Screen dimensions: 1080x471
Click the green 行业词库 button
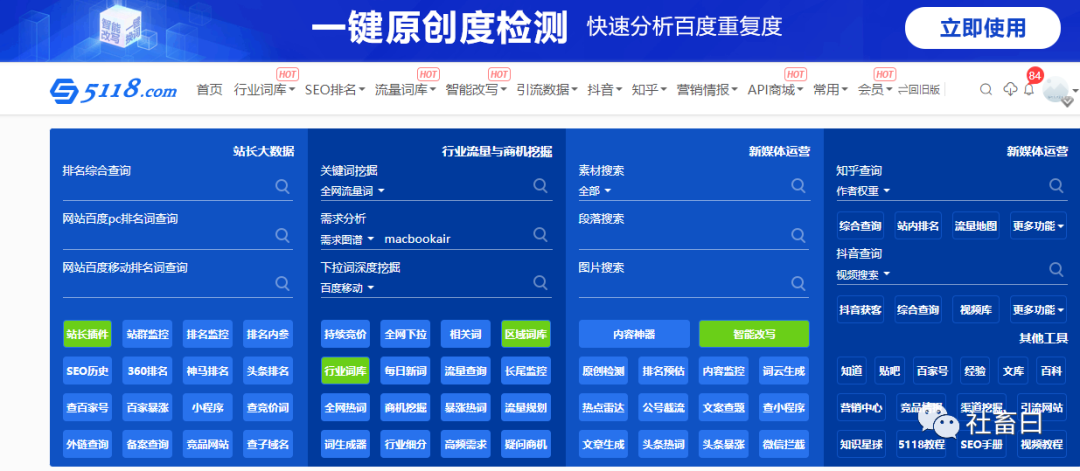coord(345,370)
